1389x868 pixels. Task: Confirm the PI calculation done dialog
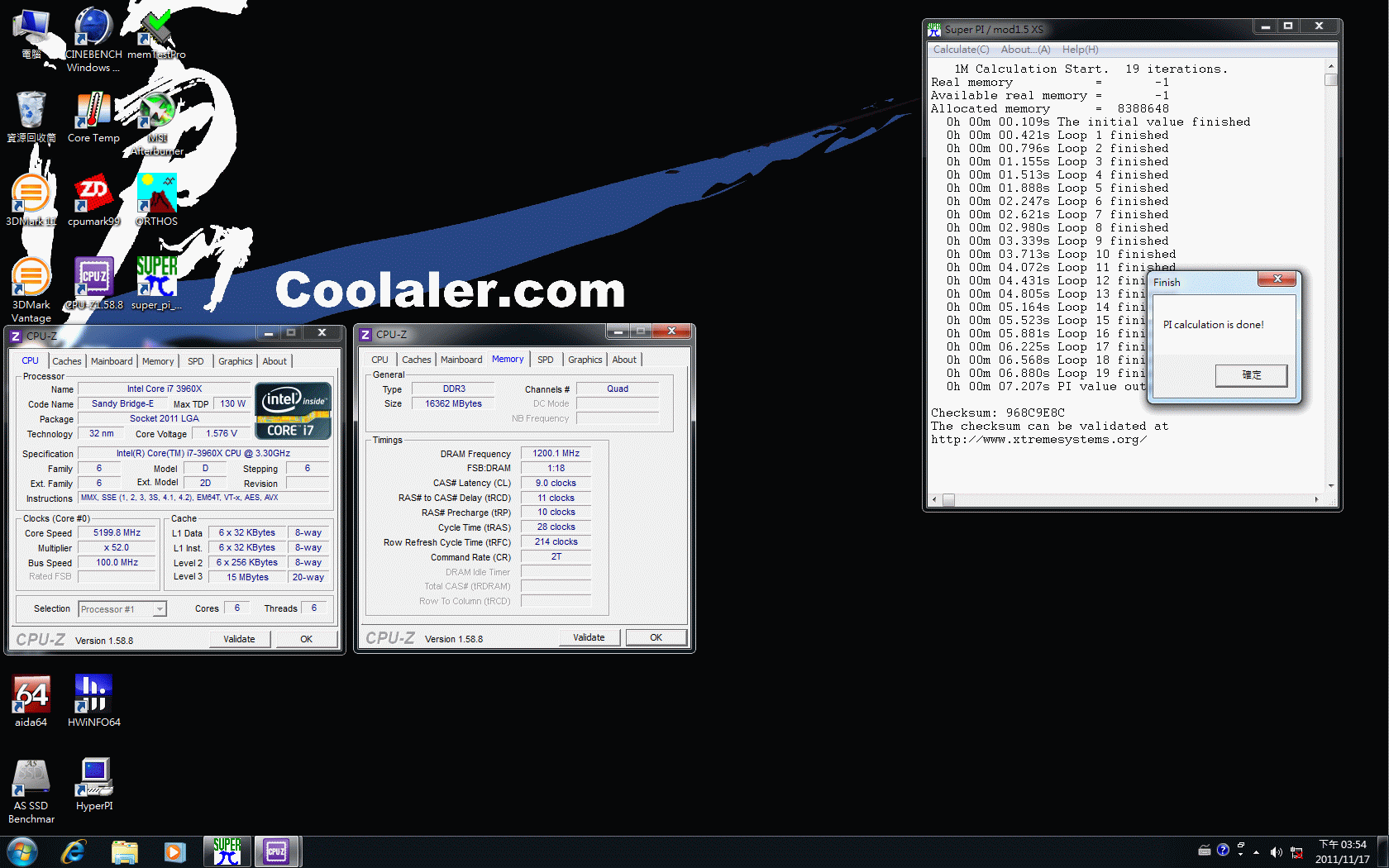click(1251, 375)
